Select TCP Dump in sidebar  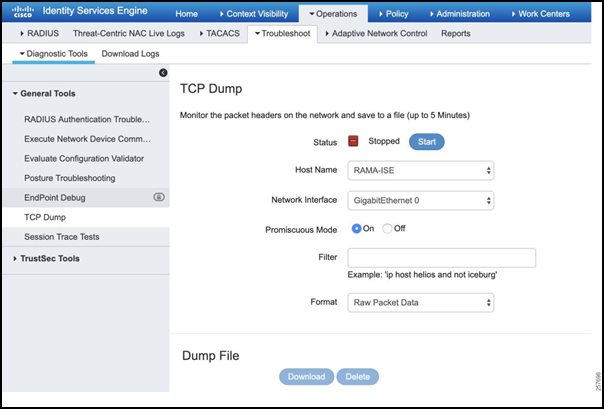(45, 217)
